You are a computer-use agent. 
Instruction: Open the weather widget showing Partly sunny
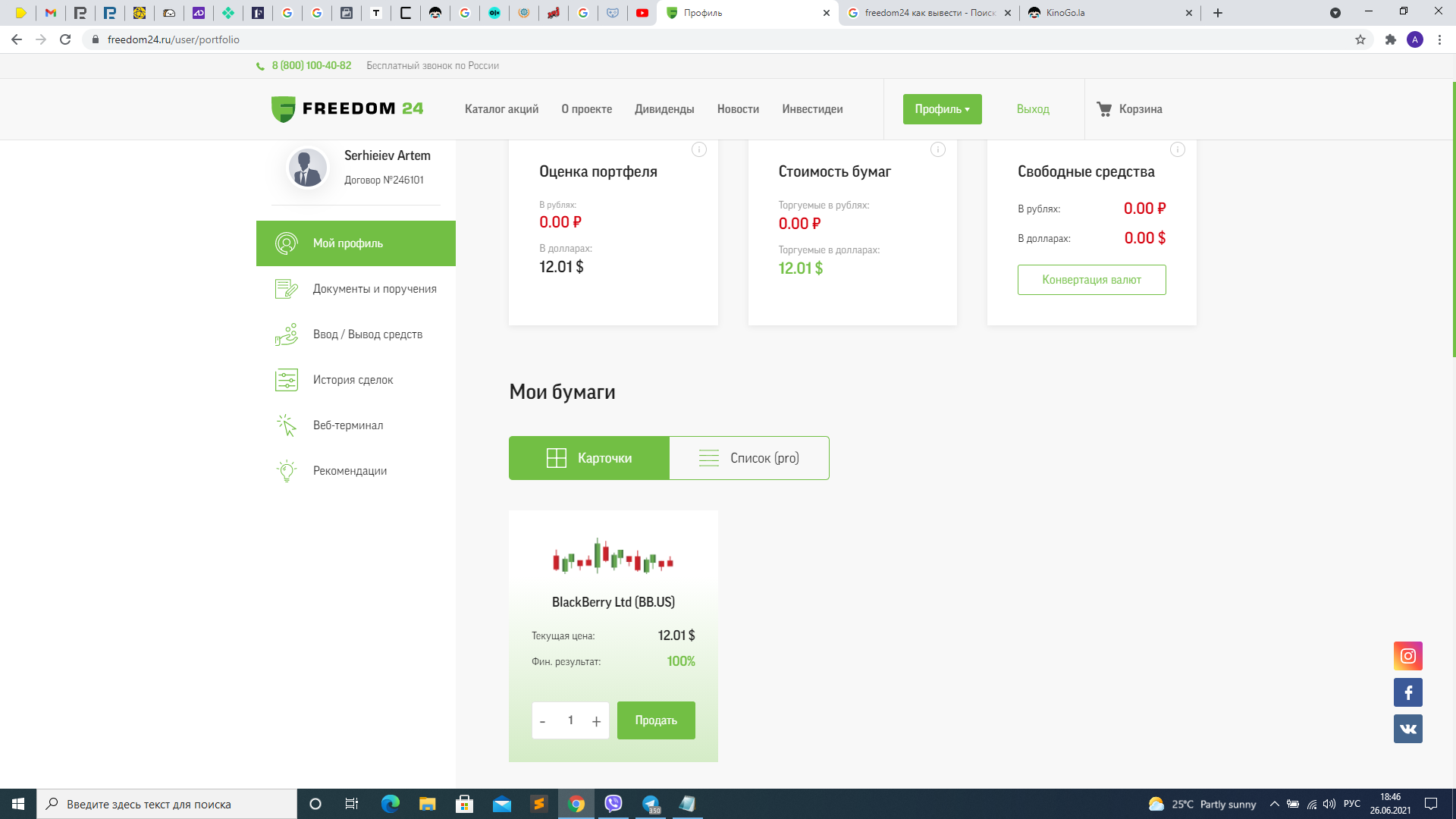pos(1202,804)
